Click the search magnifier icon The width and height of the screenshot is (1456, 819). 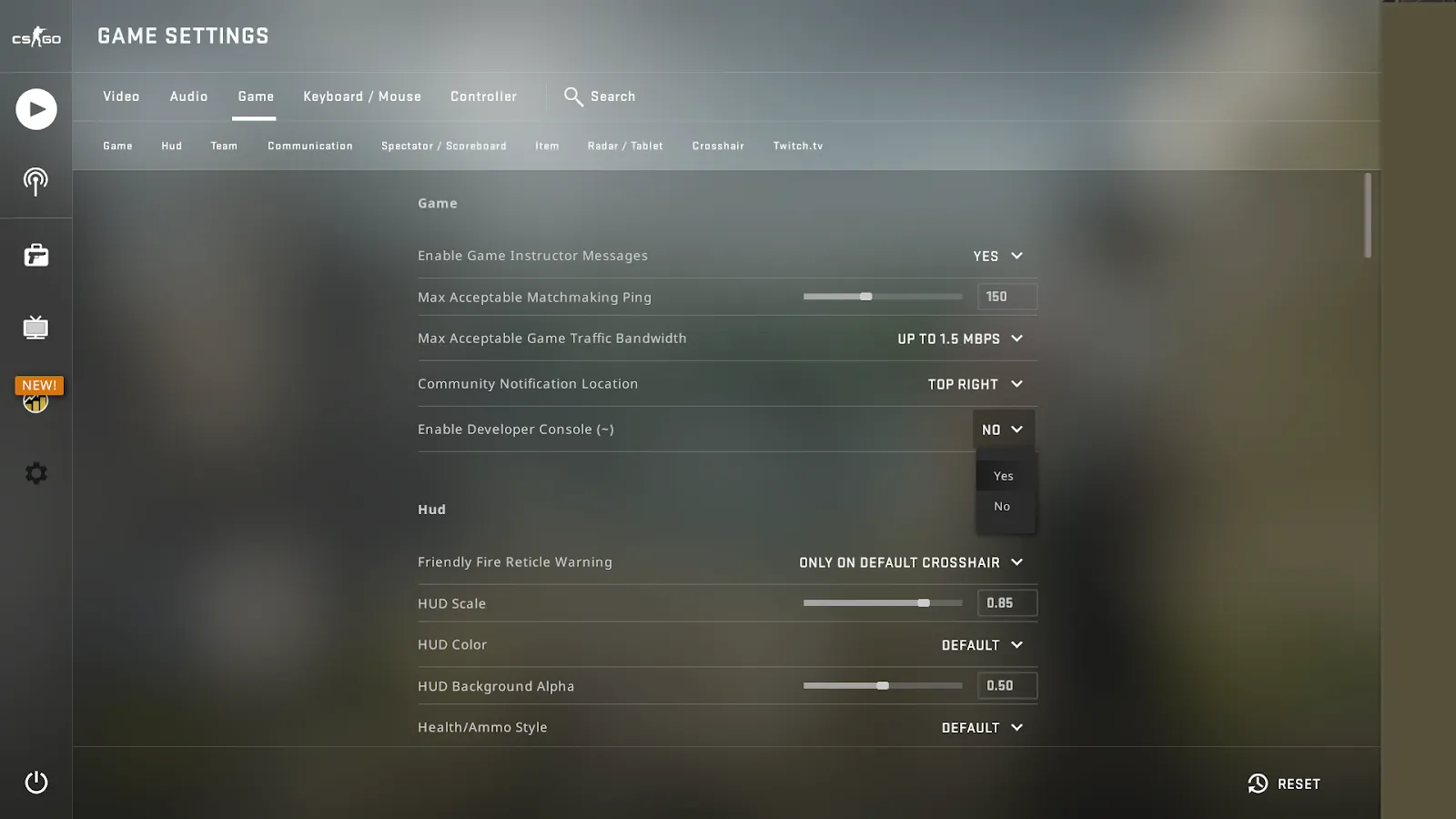[x=573, y=96]
